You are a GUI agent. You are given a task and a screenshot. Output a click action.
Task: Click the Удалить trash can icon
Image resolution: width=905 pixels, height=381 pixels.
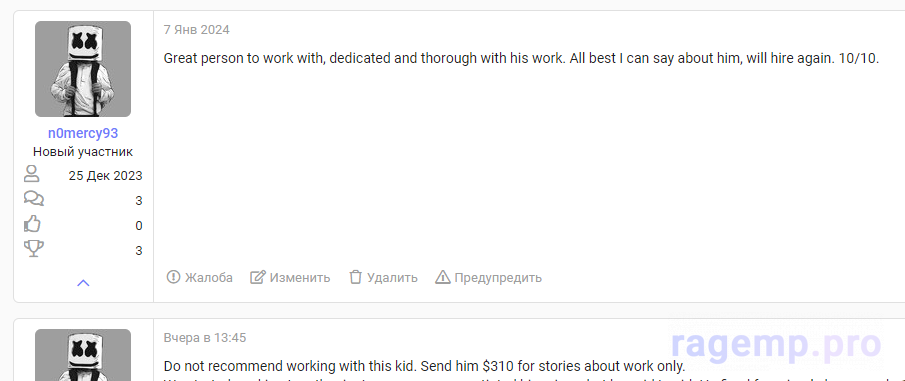click(x=356, y=277)
